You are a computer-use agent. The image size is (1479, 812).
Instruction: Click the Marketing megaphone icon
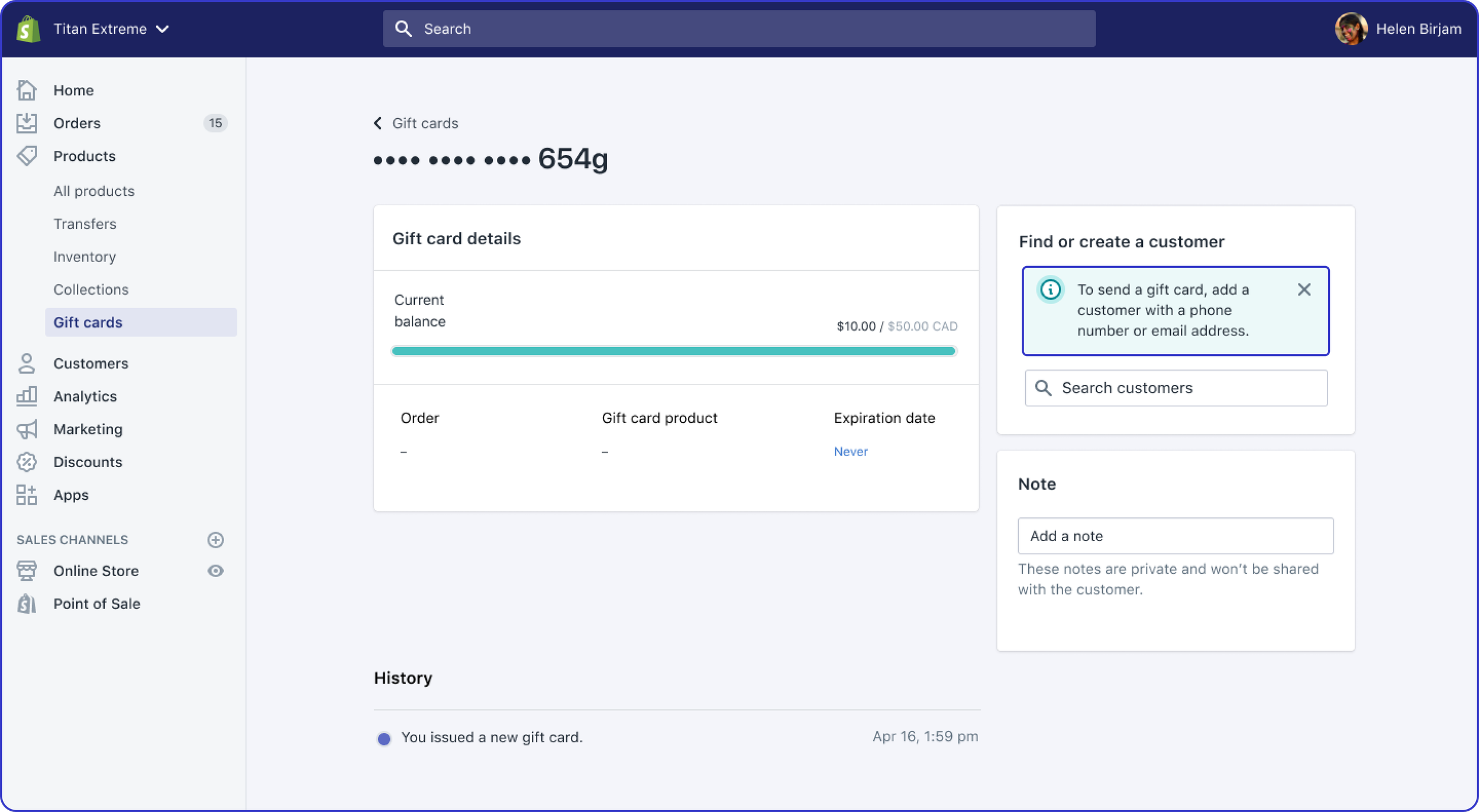click(27, 429)
